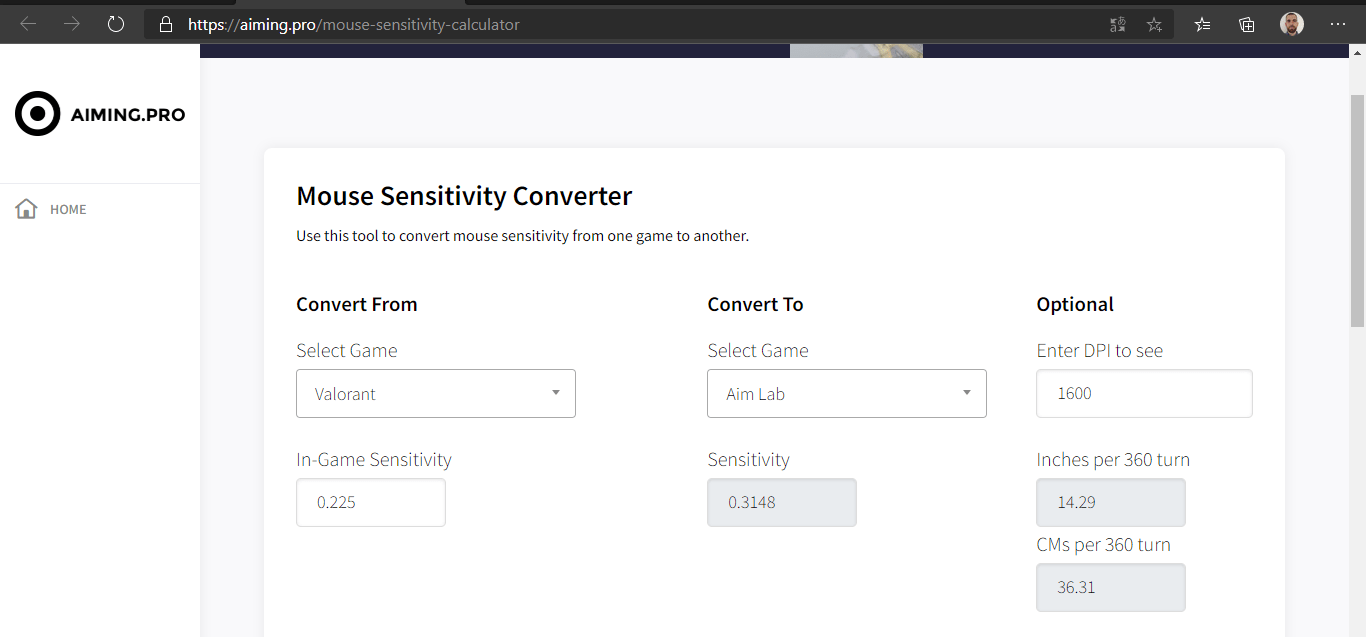Click the CMs per 360 turn value 36.31
Screen dimensions: 1366x637
point(1111,587)
